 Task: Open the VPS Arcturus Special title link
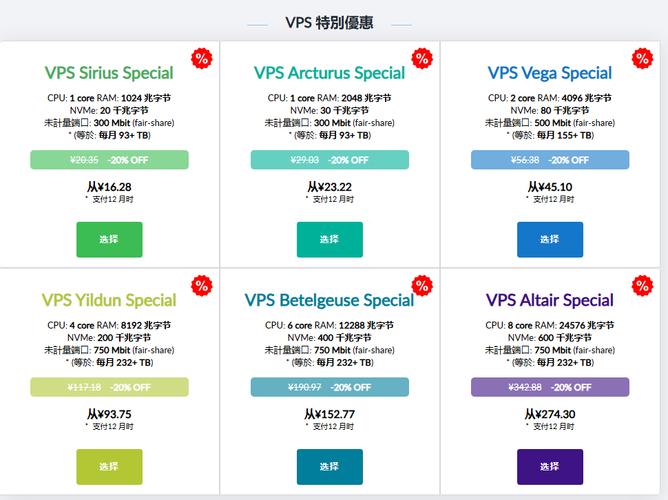[329, 73]
